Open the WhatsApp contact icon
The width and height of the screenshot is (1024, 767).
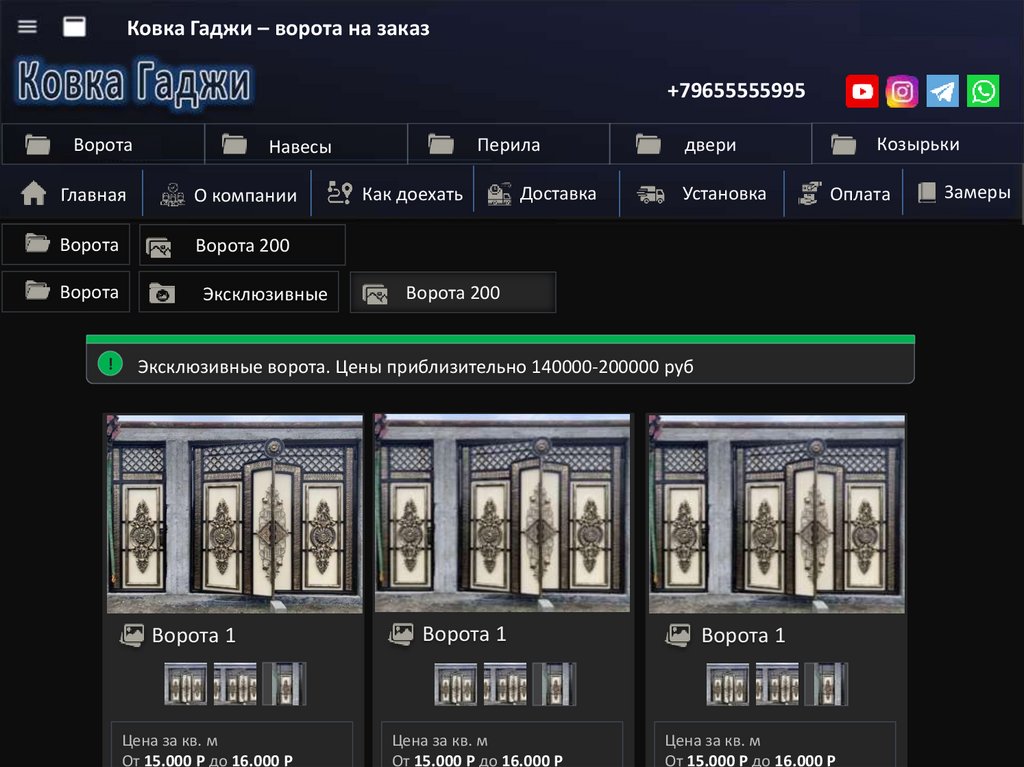[983, 92]
